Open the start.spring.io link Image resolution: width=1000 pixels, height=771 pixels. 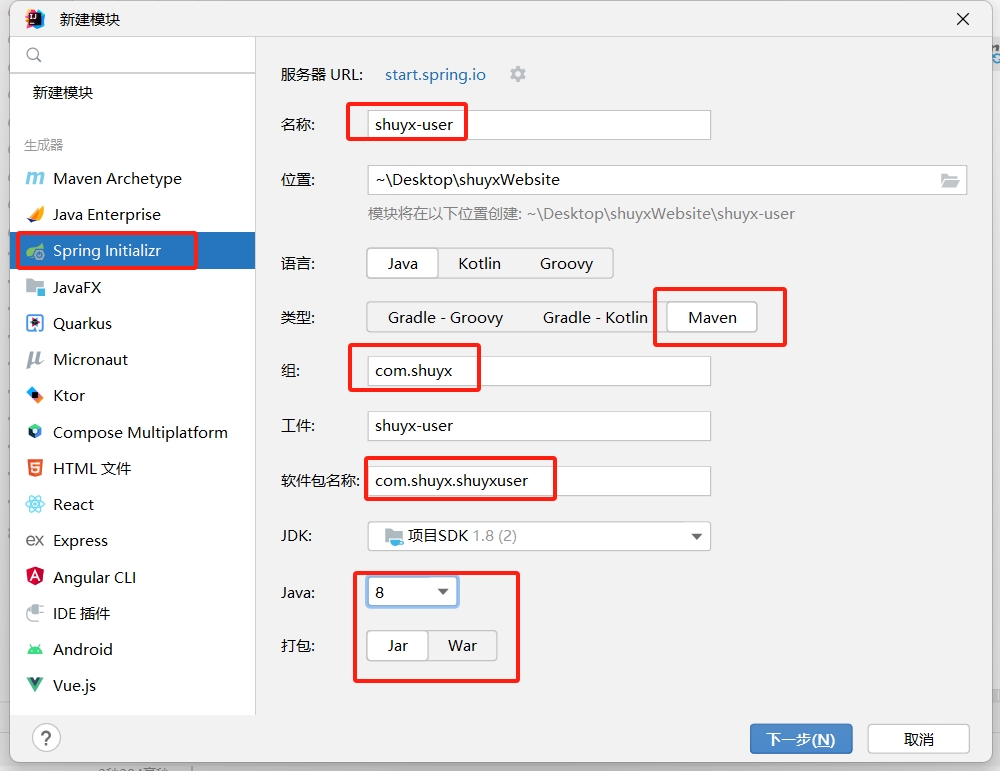[x=434, y=73]
